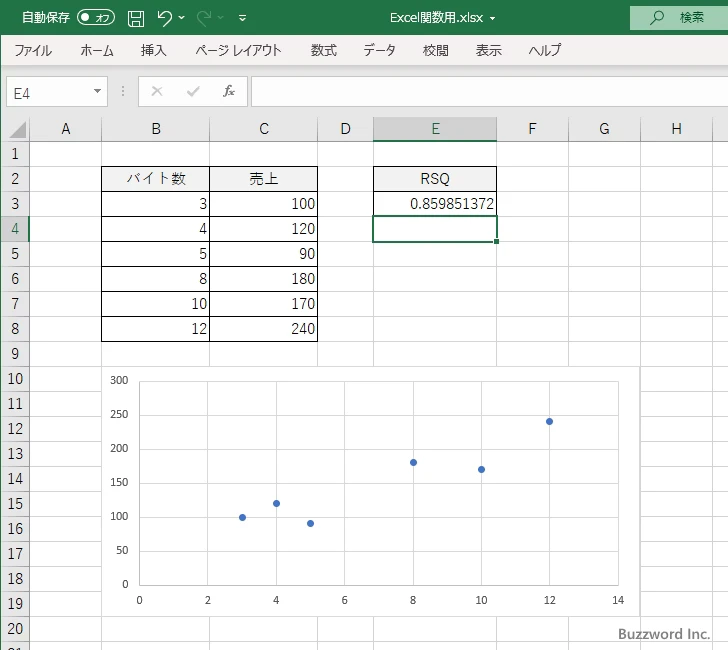Screen dimensions: 728x650
Task: Select column B header
Action: pyautogui.click(x=156, y=129)
